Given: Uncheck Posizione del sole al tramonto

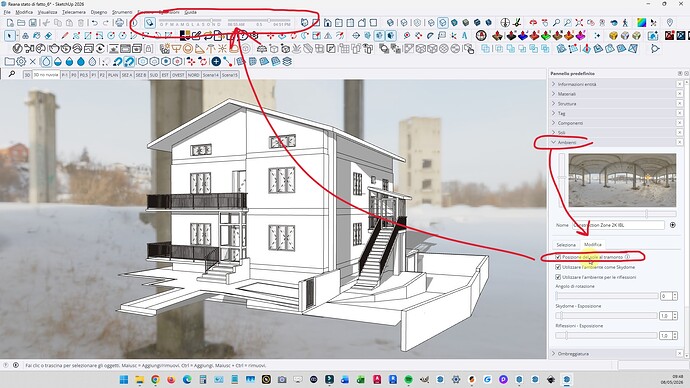Looking at the screenshot, I should pyautogui.click(x=558, y=257).
